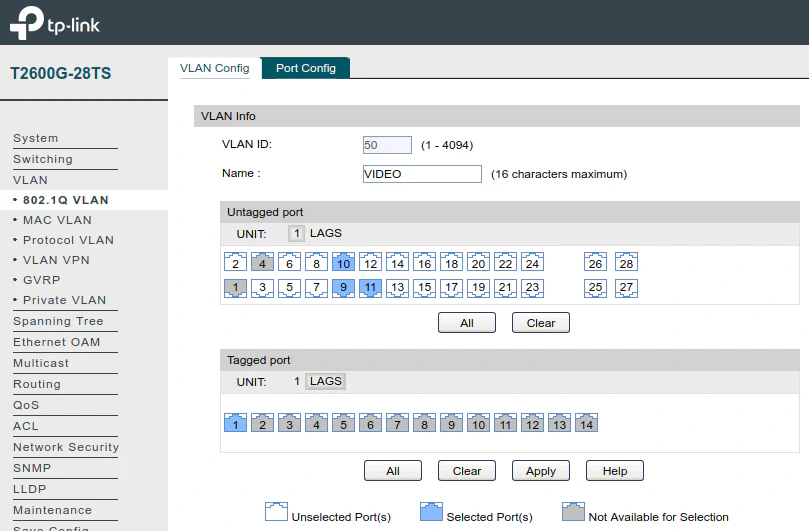Deselect tagged LAG 1 icon

coord(235,422)
